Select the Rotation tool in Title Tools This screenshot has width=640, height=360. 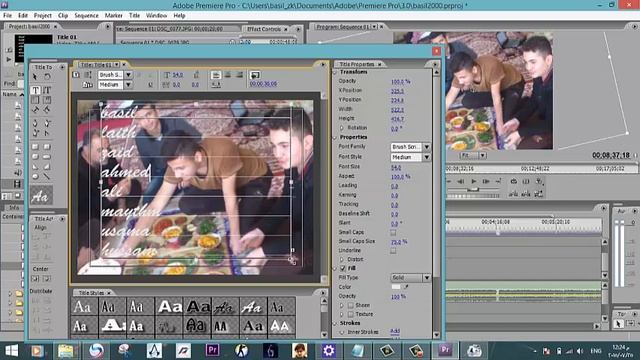click(47, 77)
